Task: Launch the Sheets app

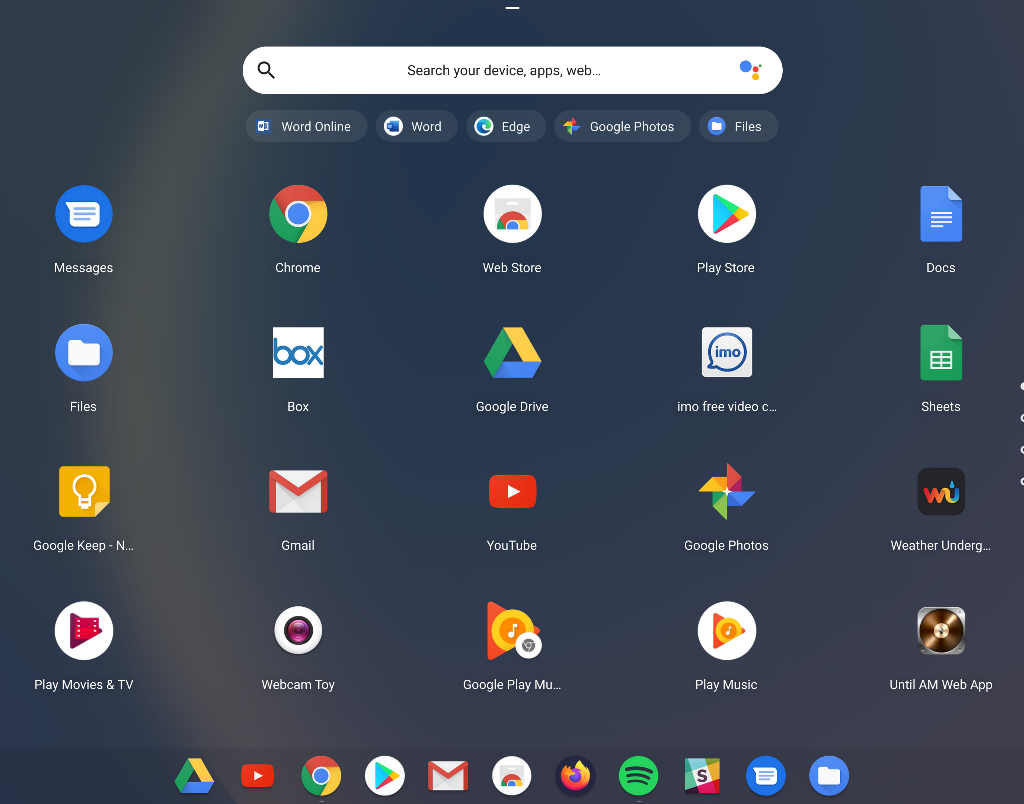Action: tap(940, 353)
